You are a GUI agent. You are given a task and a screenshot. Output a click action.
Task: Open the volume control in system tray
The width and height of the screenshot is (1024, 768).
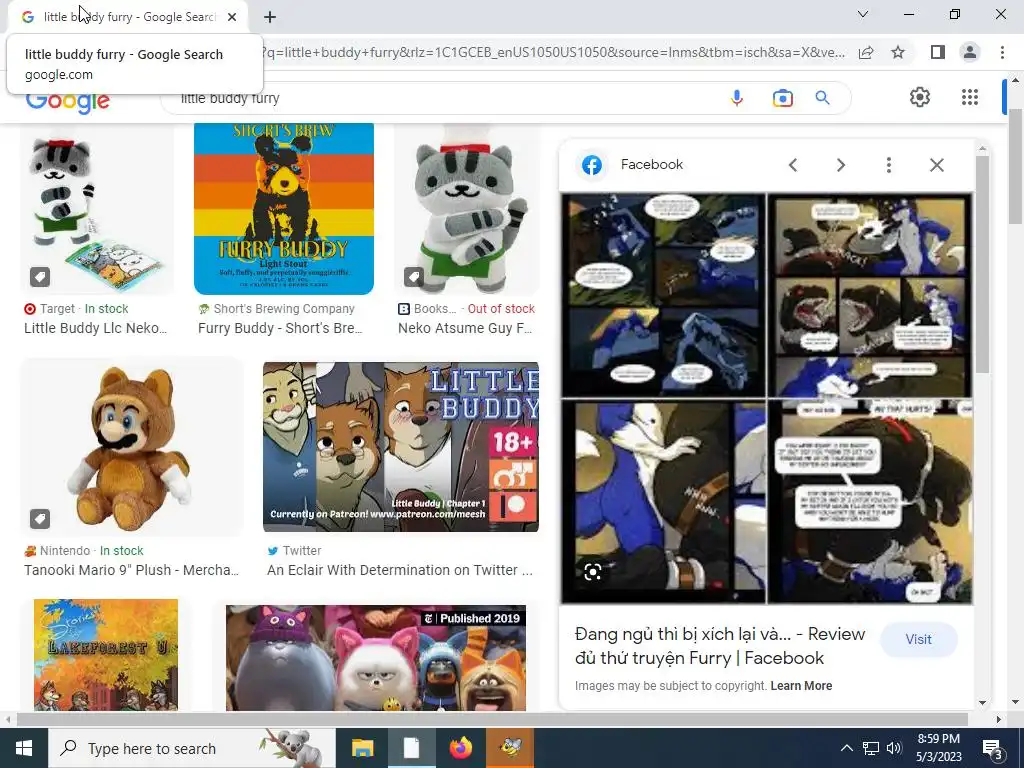894,748
